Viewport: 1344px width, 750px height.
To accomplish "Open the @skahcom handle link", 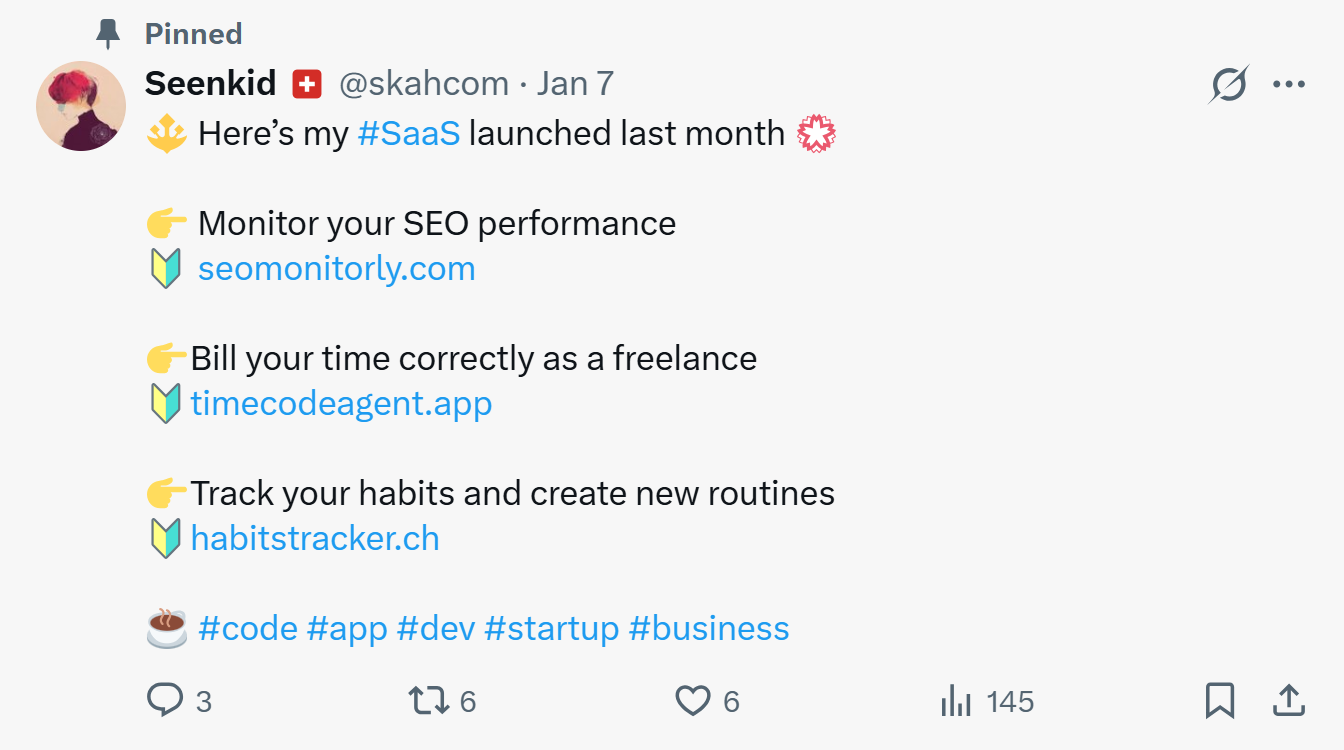I will click(424, 84).
